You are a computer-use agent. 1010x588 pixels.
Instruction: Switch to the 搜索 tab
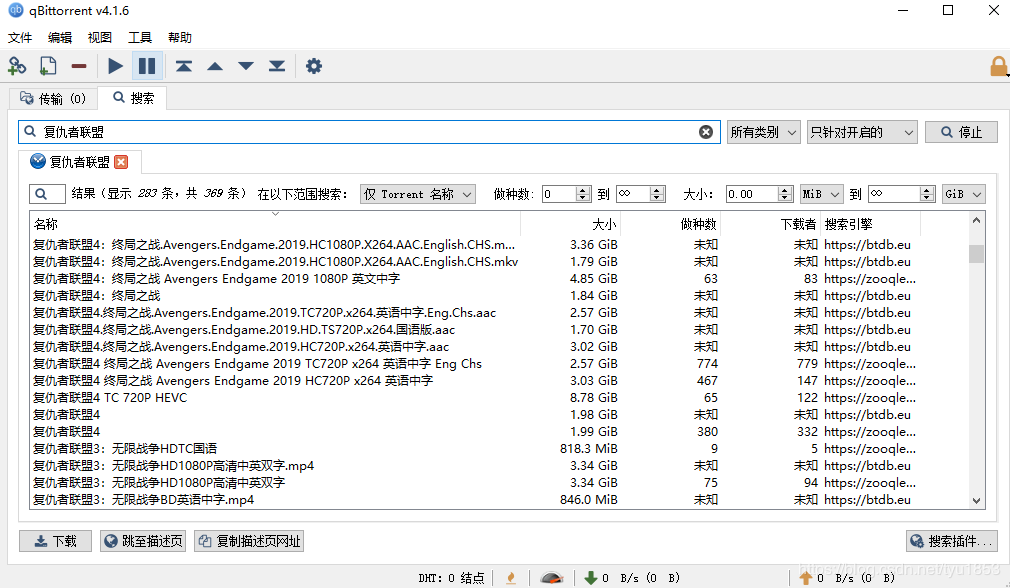coord(133,98)
